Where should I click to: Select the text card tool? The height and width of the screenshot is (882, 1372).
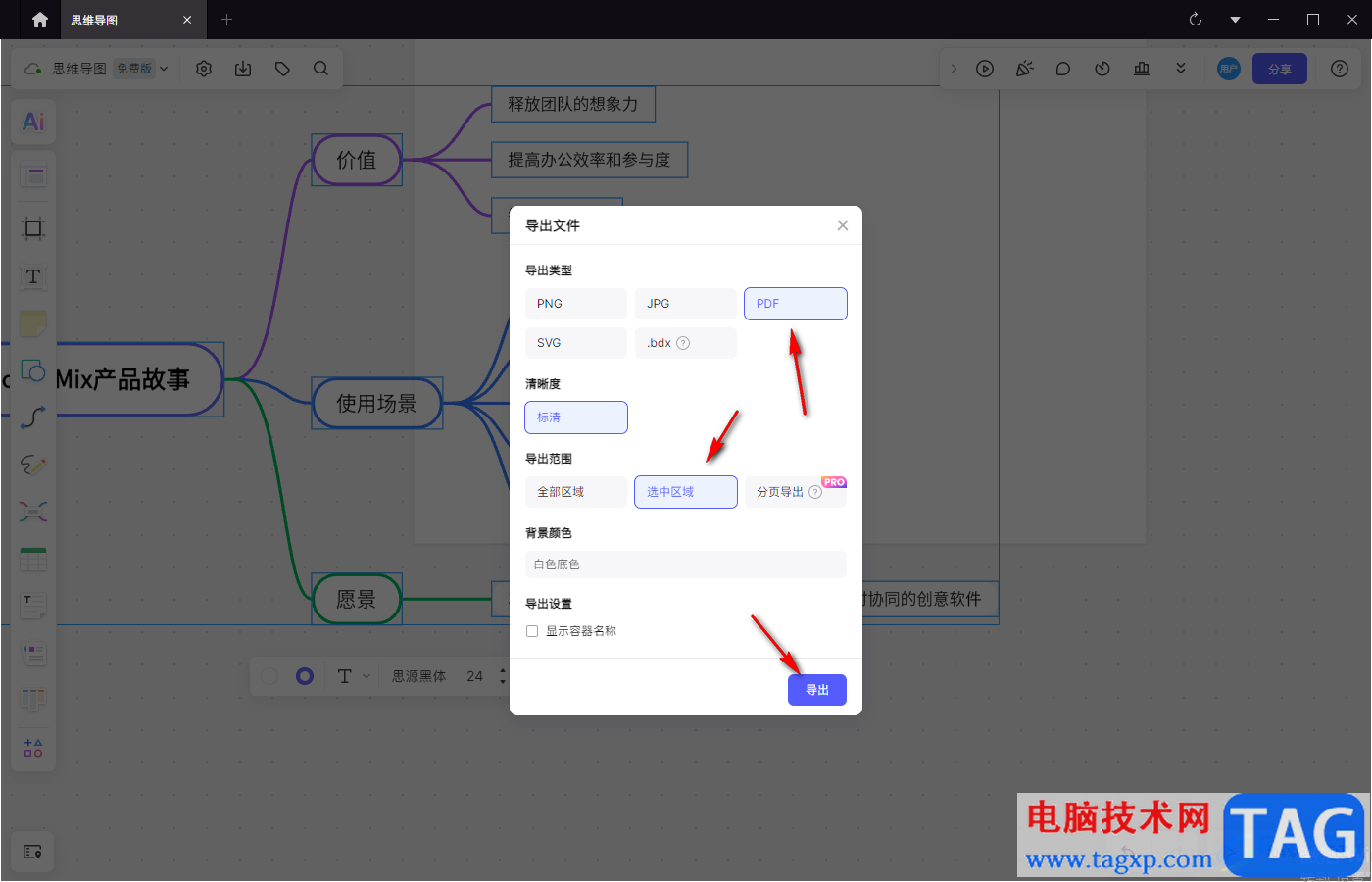click(33, 606)
